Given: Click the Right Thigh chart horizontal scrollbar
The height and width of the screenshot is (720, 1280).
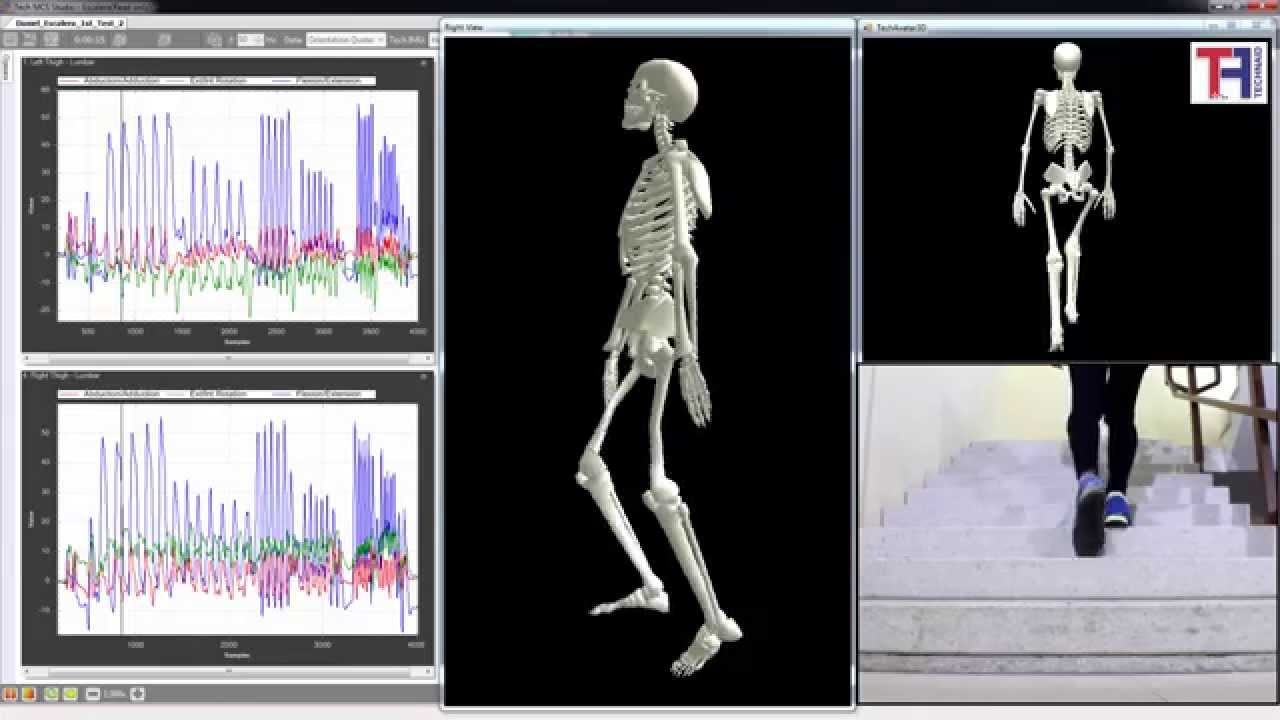Looking at the screenshot, I should tap(228, 672).
